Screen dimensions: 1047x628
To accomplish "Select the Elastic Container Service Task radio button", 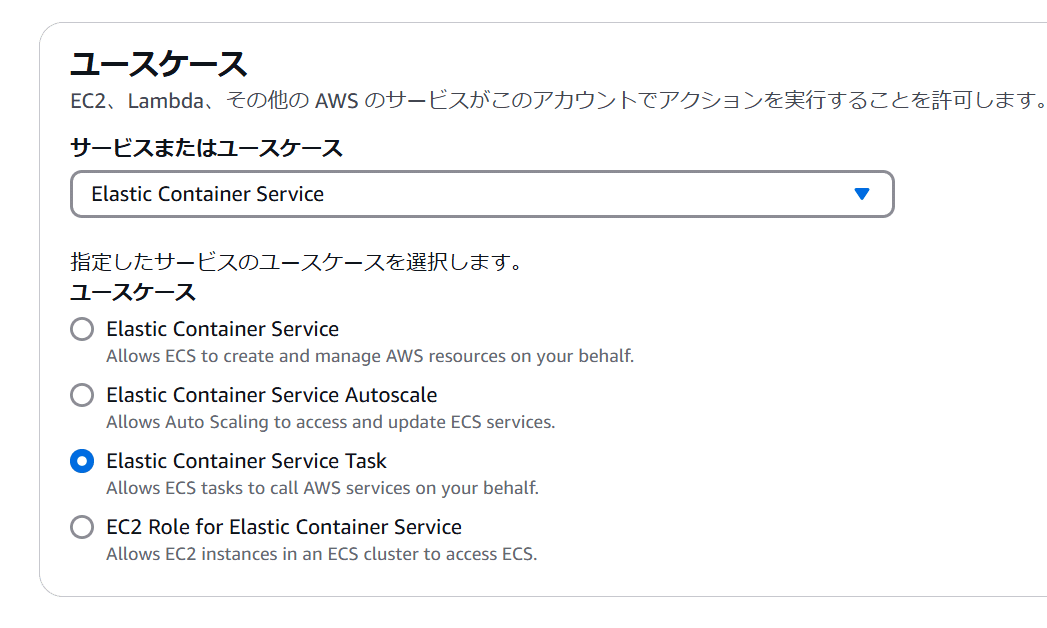I will coord(82,460).
